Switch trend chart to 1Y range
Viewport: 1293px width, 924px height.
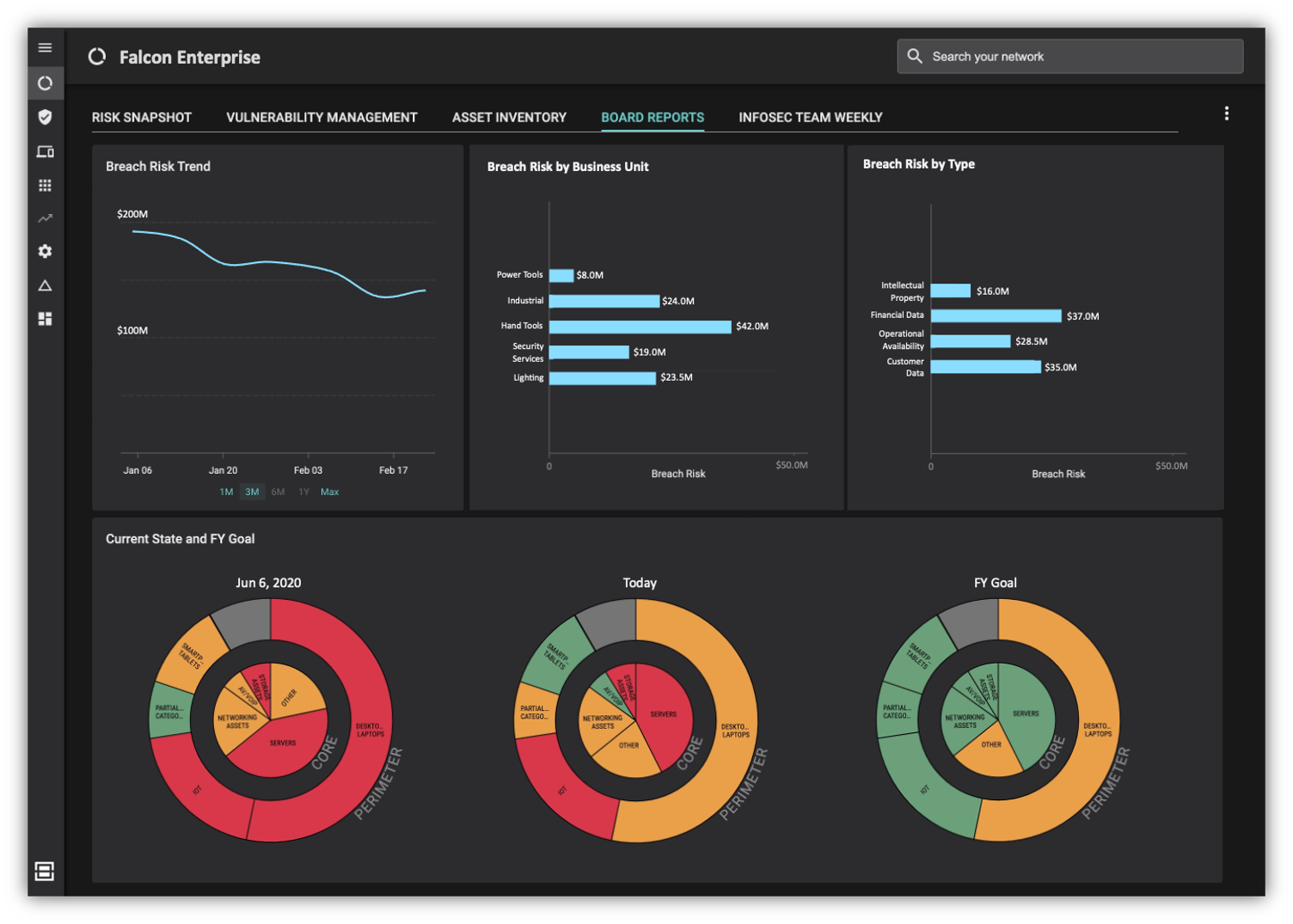click(303, 493)
